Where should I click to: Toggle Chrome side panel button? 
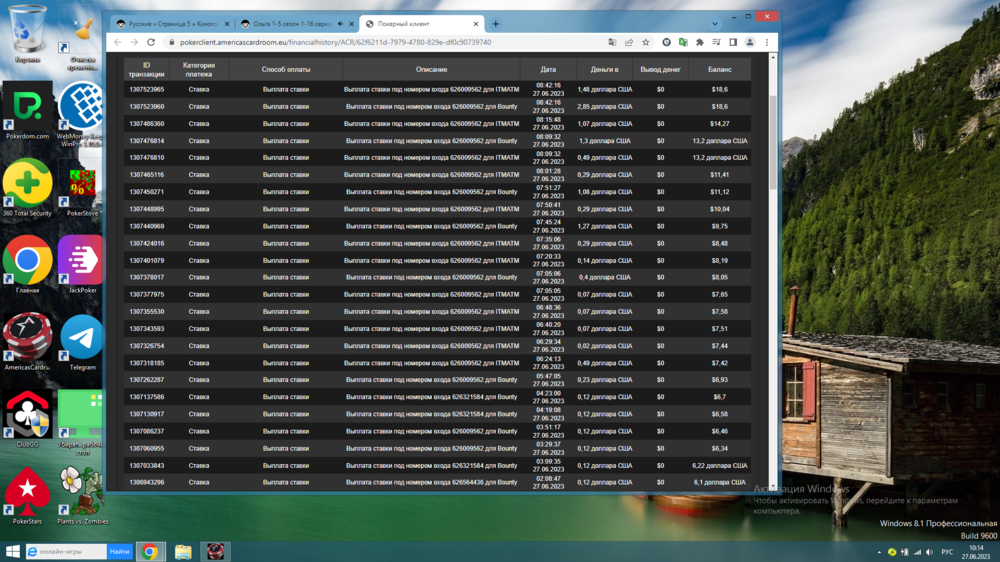pos(732,43)
